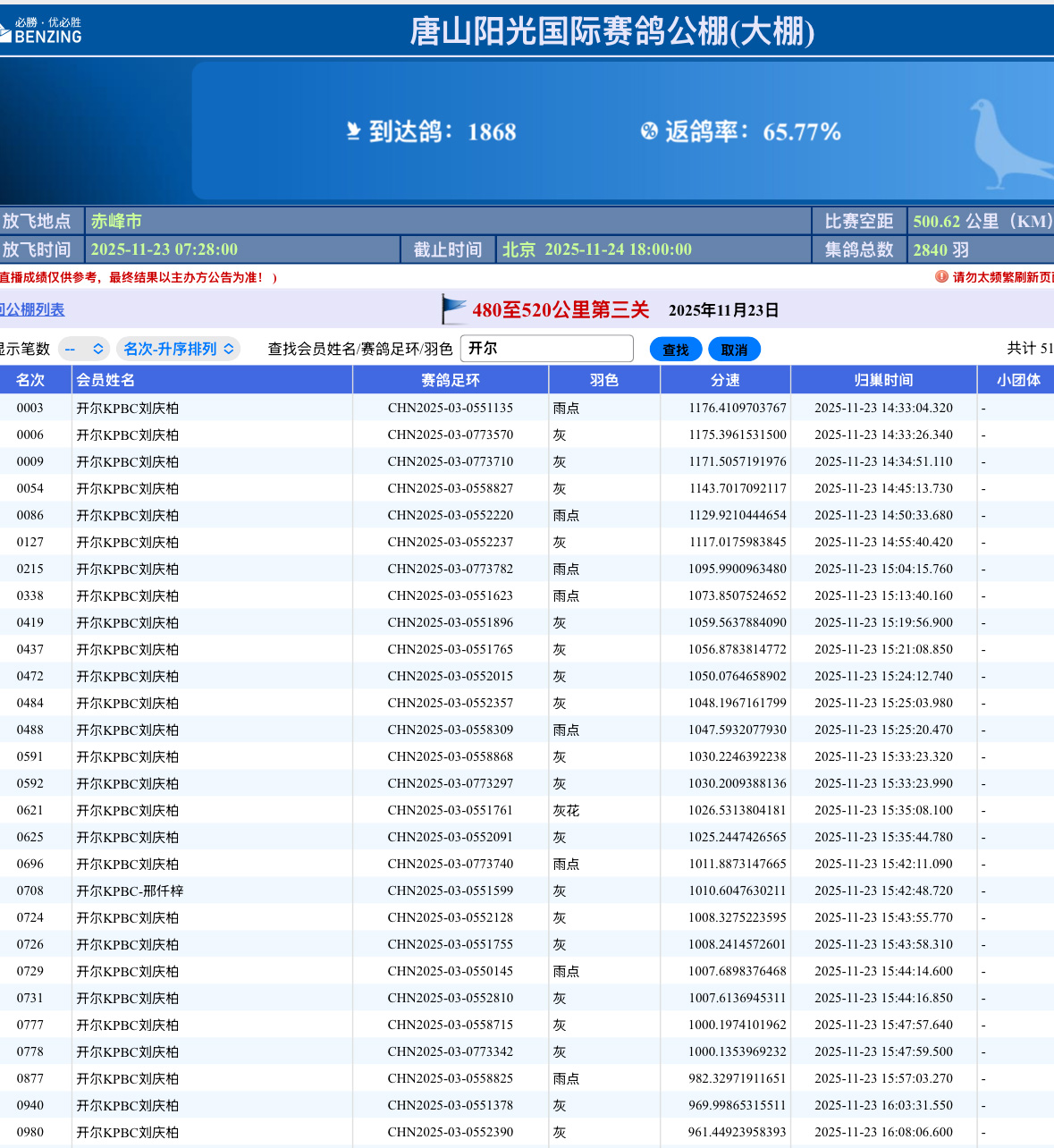
Task: Click the arrived pigeons bird icon
Action: [x=354, y=131]
